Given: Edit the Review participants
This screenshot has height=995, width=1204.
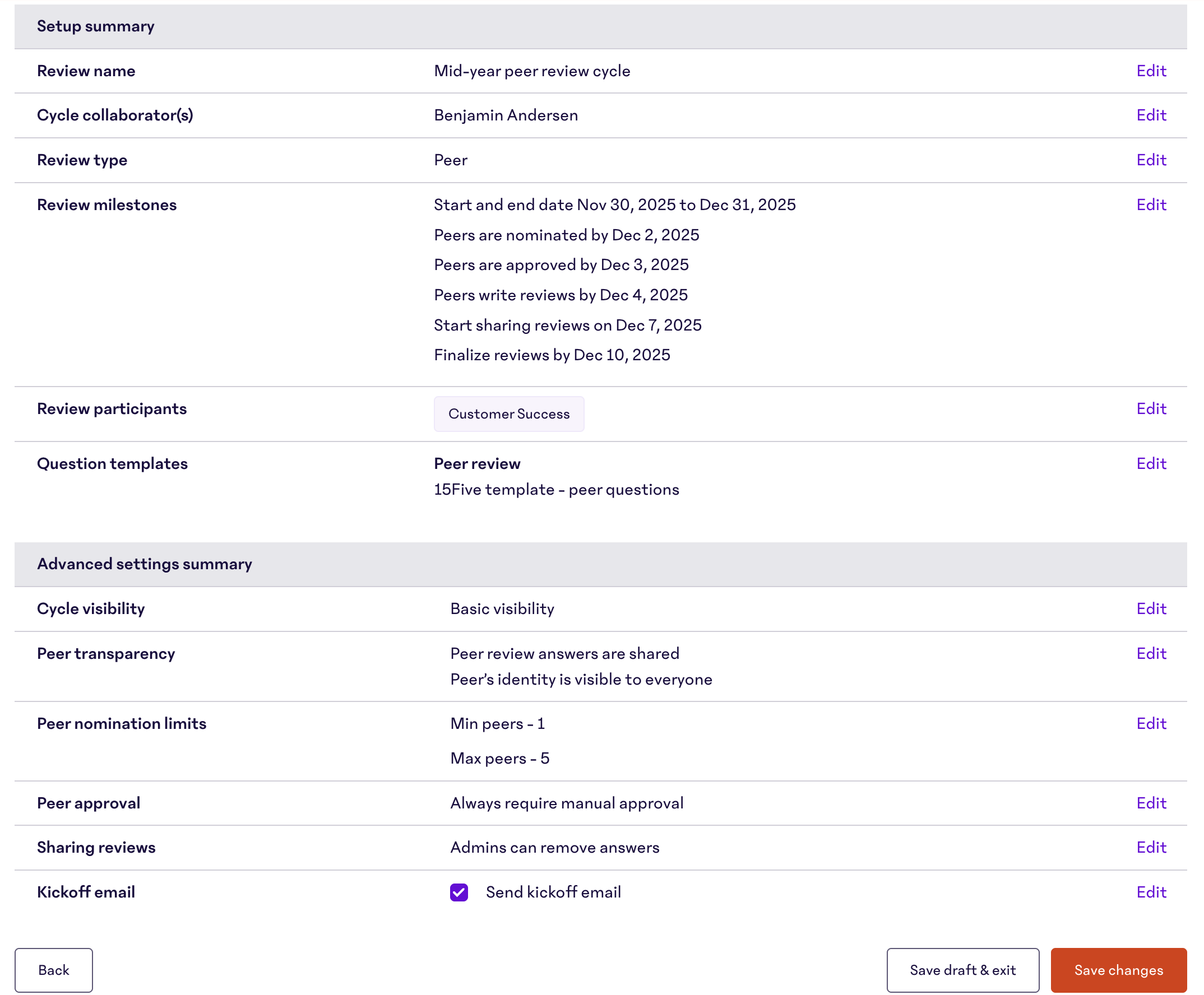Looking at the screenshot, I should click(x=1151, y=408).
